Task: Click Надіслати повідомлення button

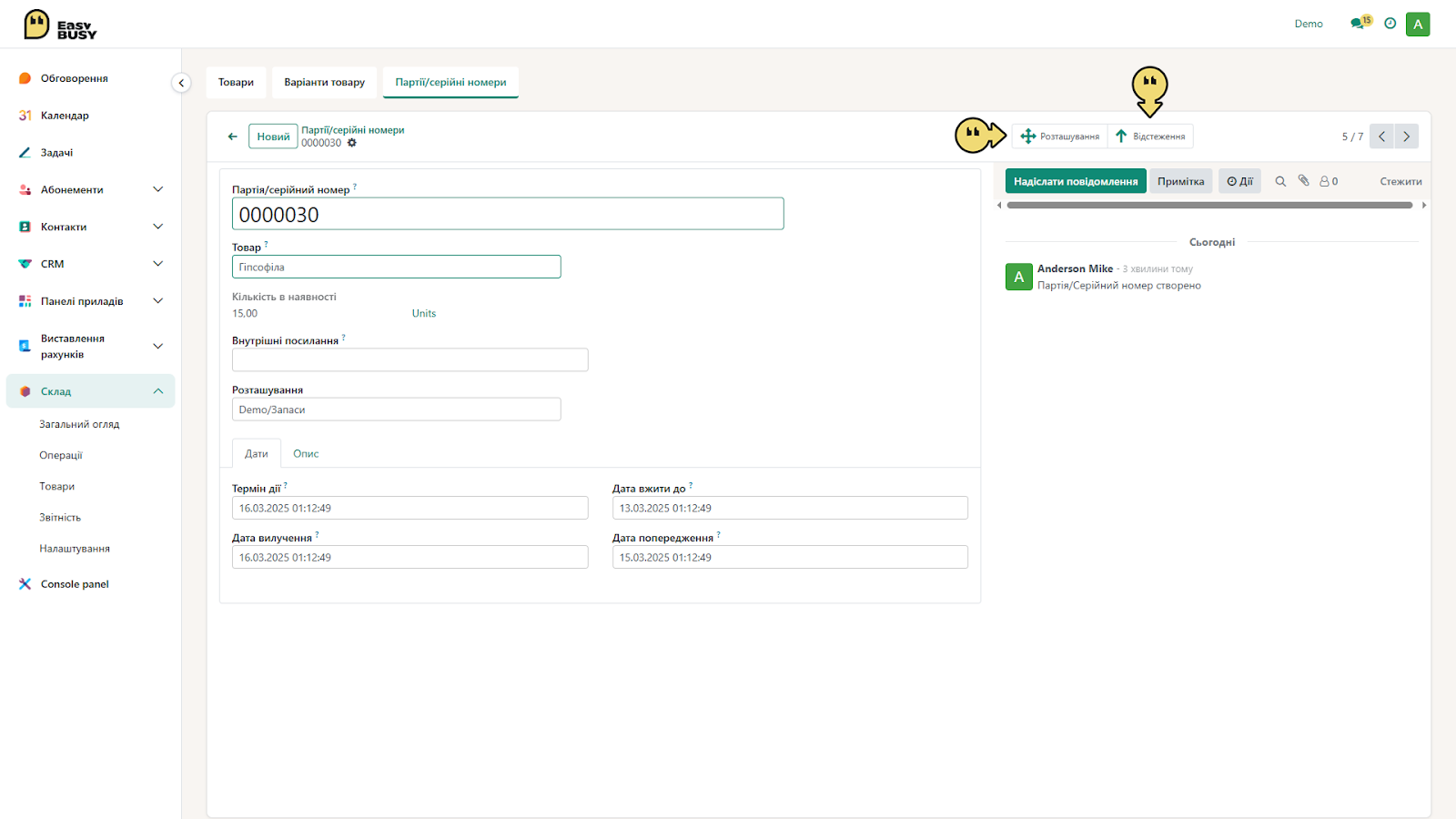Action: (1076, 181)
